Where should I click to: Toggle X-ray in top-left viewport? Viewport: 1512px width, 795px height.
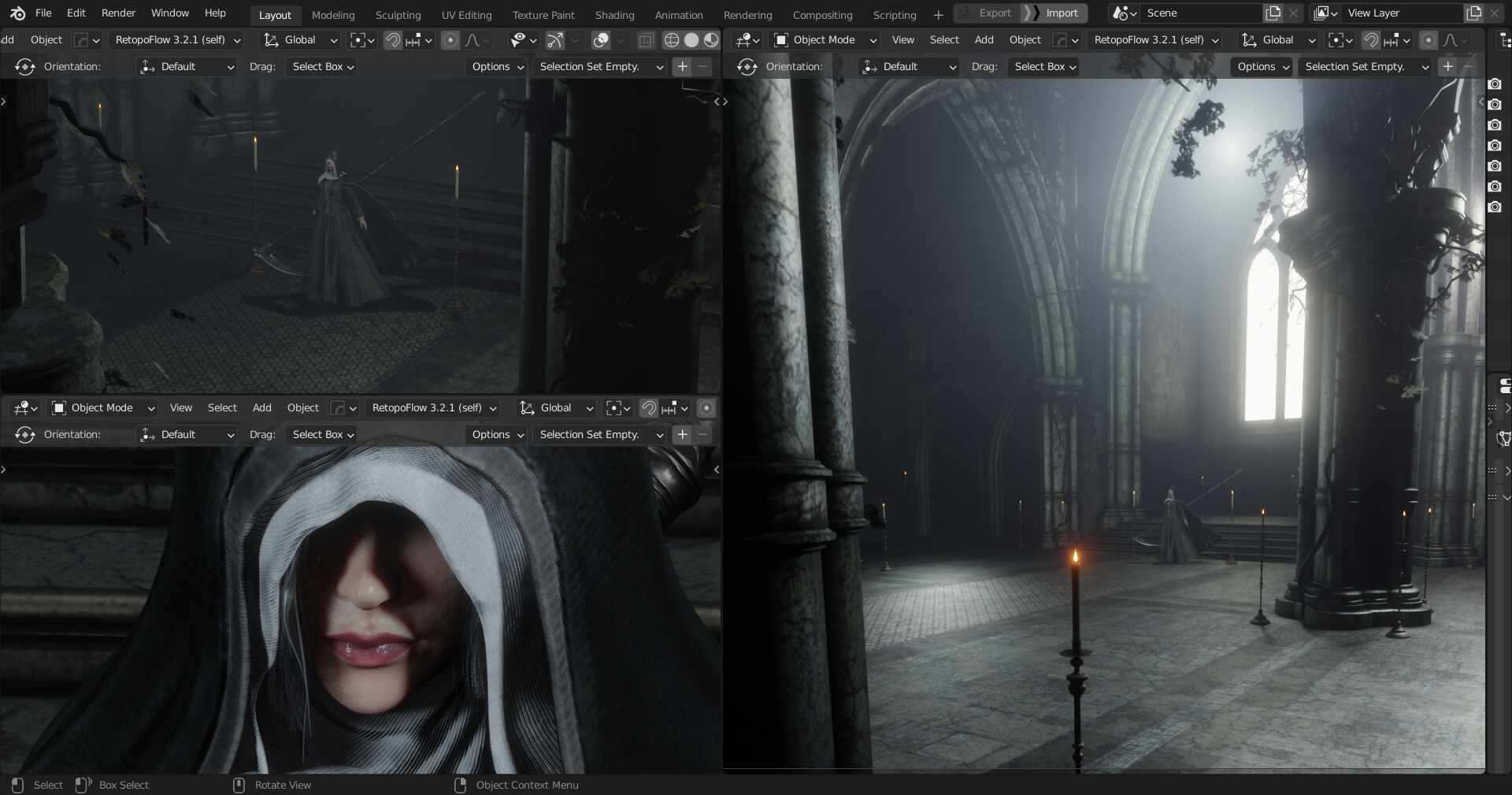(646, 40)
